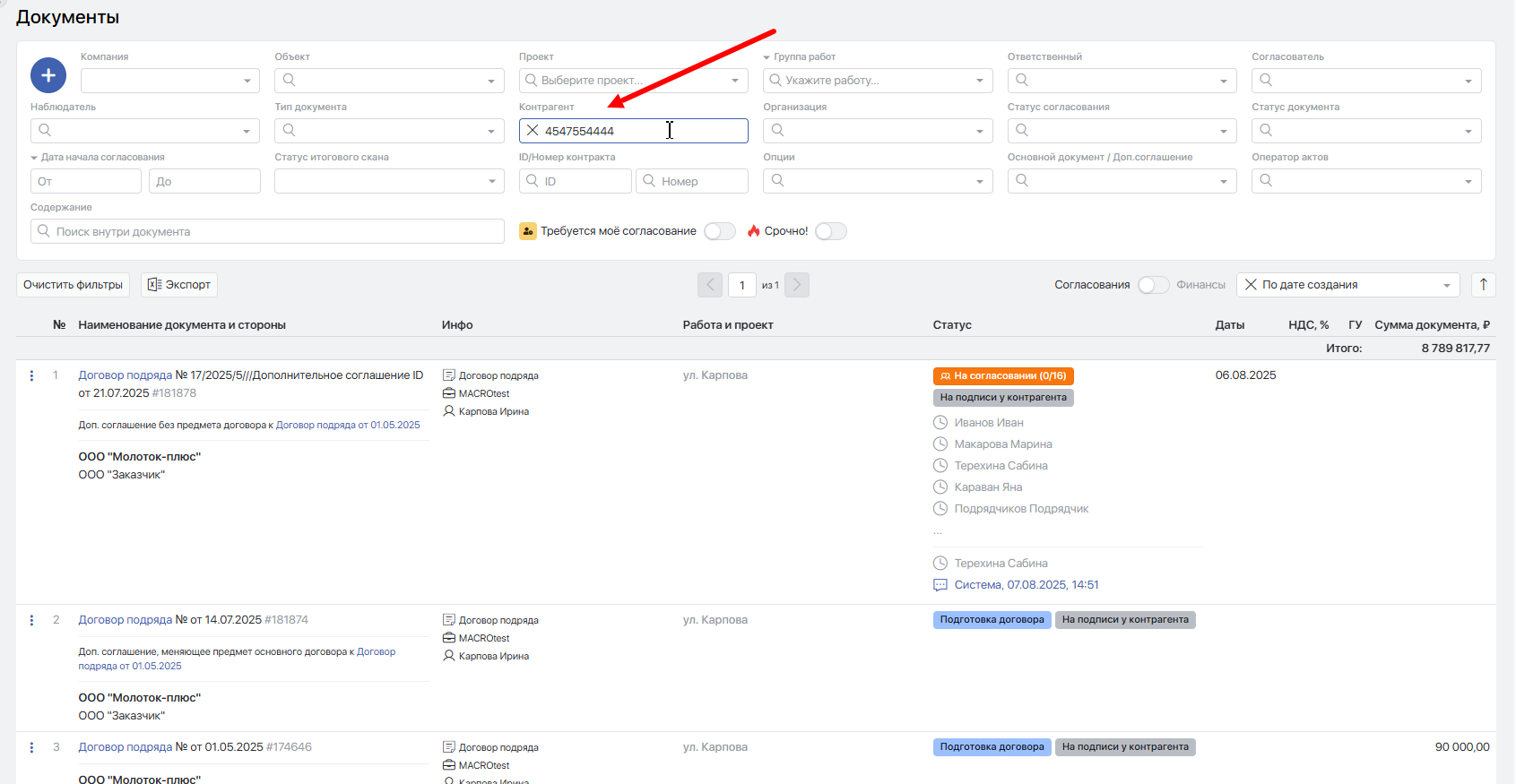This screenshot has width=1516, height=784.
Task: Clear the Контрагент field with X icon
Action: coord(533,131)
